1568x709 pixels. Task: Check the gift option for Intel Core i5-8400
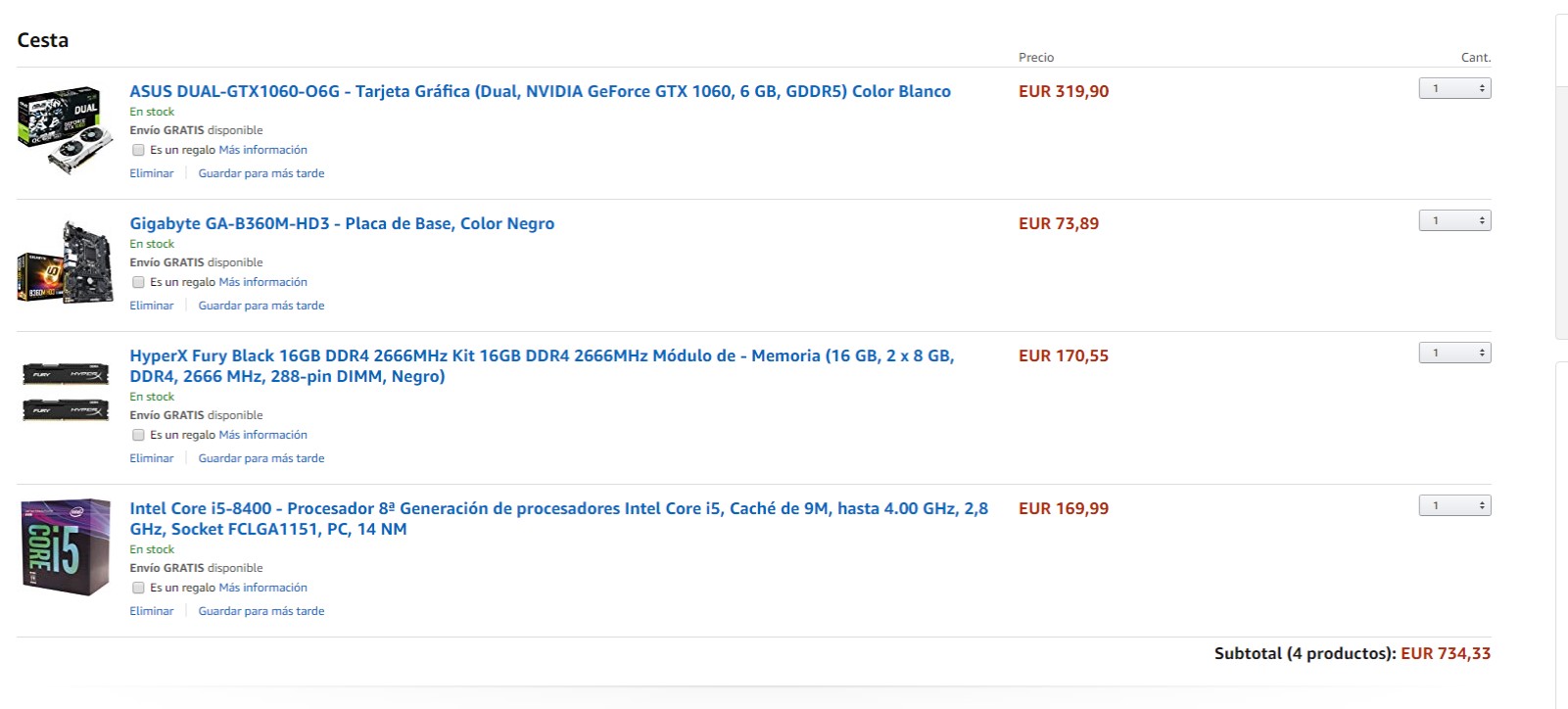coord(139,588)
